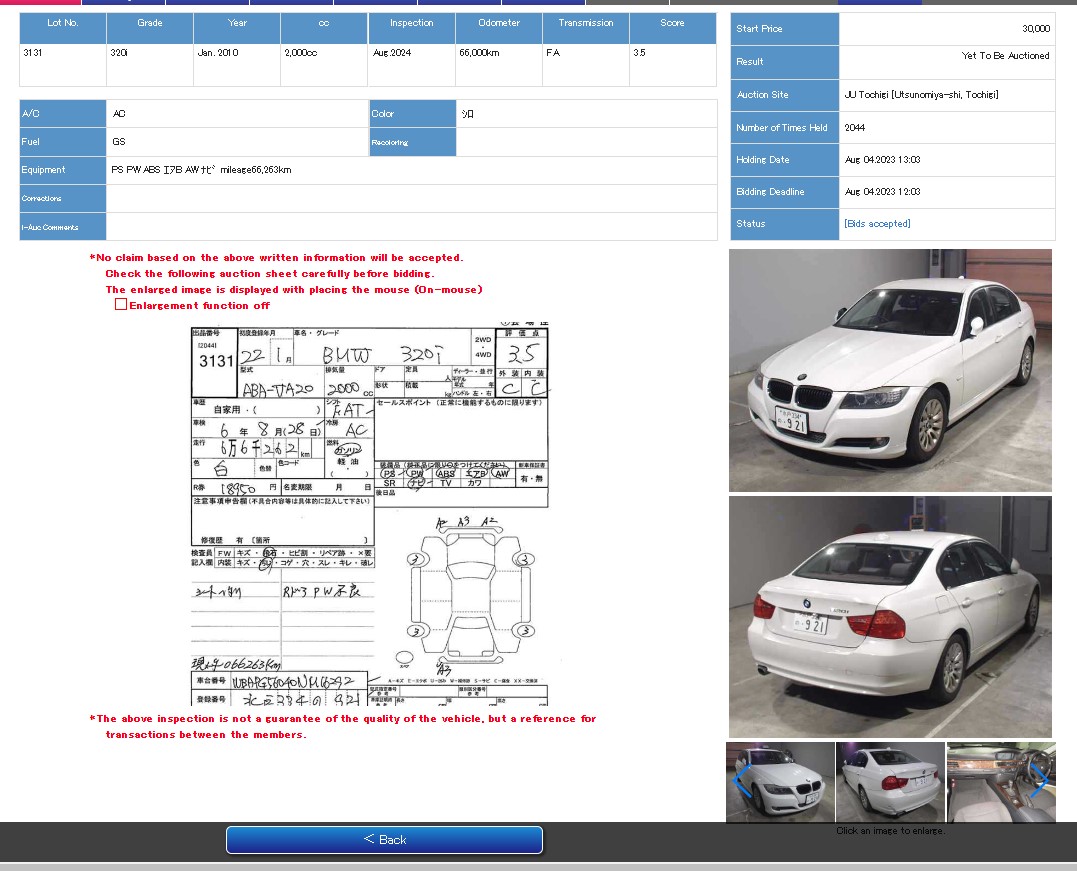The image size is (1077, 871).
Task: Open the Bids accepted status link
Action: click(877, 223)
